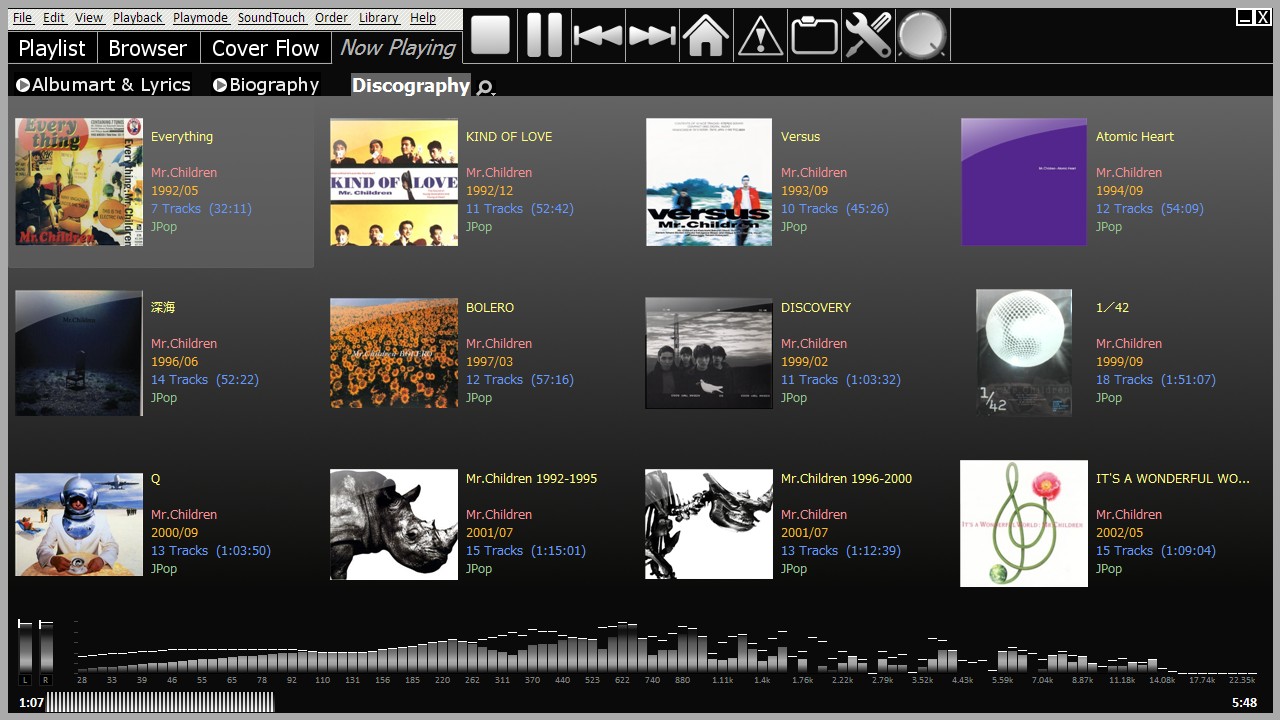Switch to the Cover Flow tab
The image size is (1280, 720).
point(265,48)
